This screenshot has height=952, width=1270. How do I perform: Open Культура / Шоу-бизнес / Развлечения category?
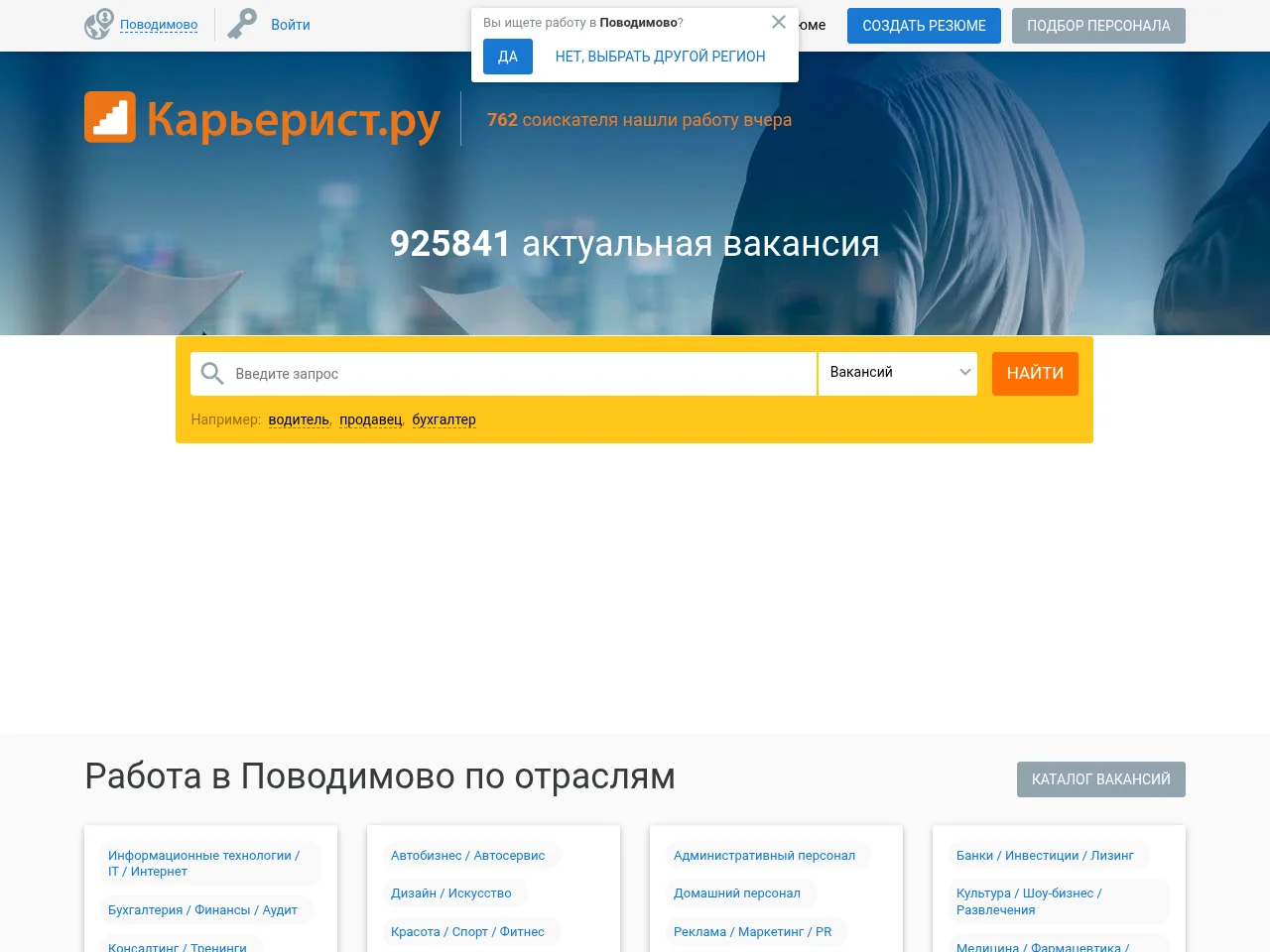pyautogui.click(x=1059, y=901)
